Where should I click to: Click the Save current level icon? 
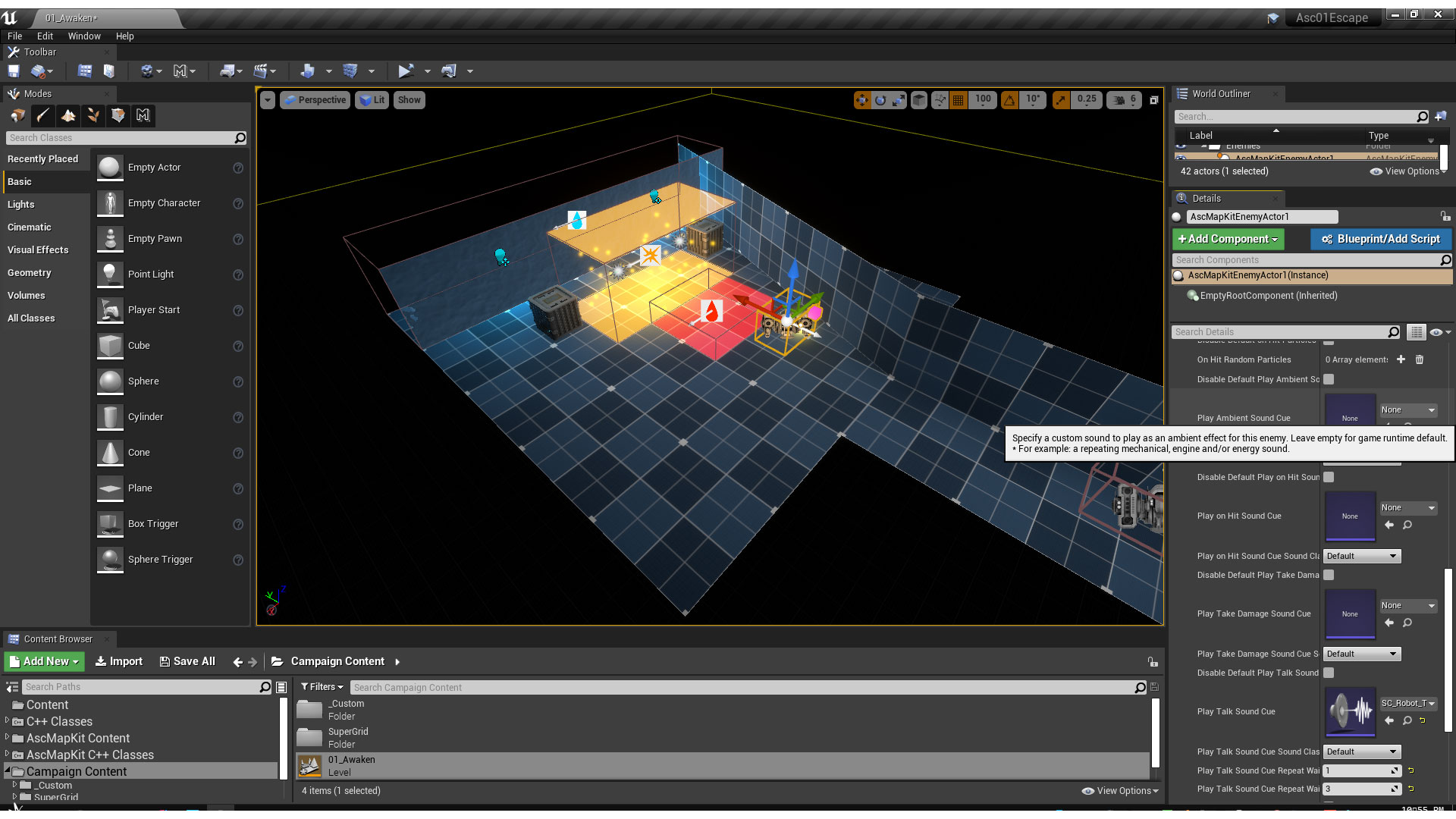coord(14,71)
